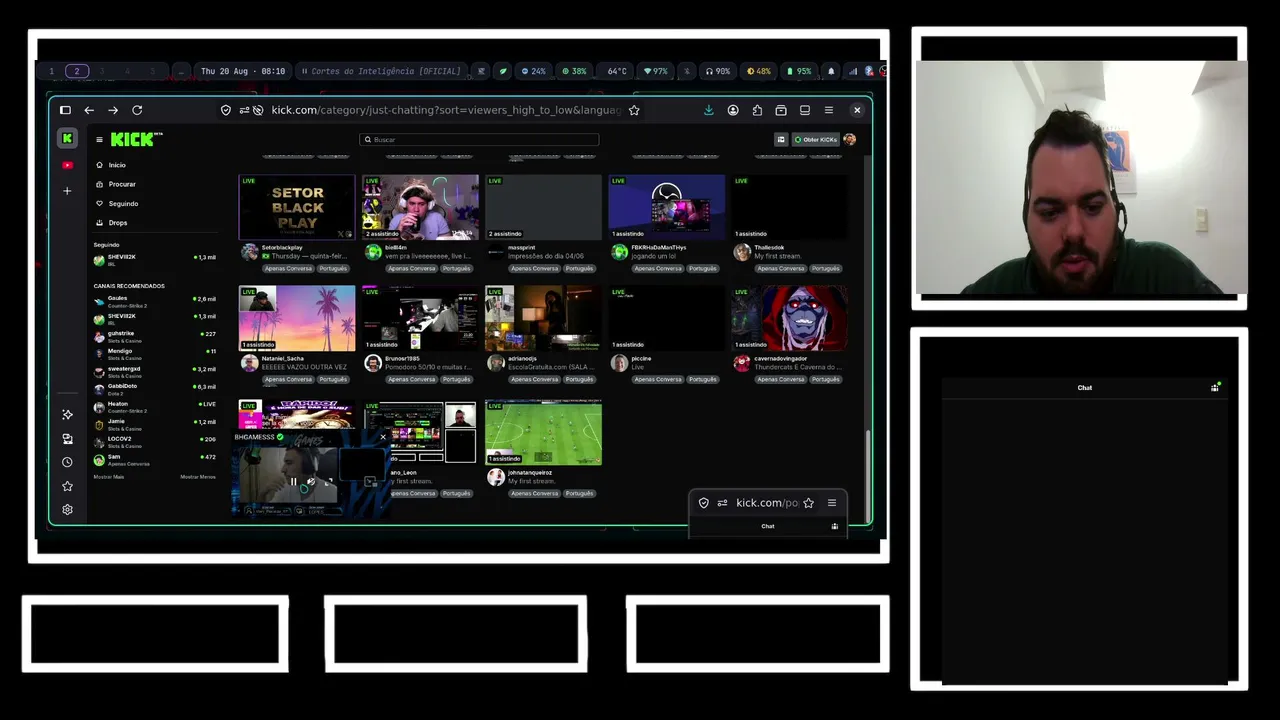Open the icon left of Obter KICKs
The width and height of the screenshot is (1280, 720).
click(781, 140)
